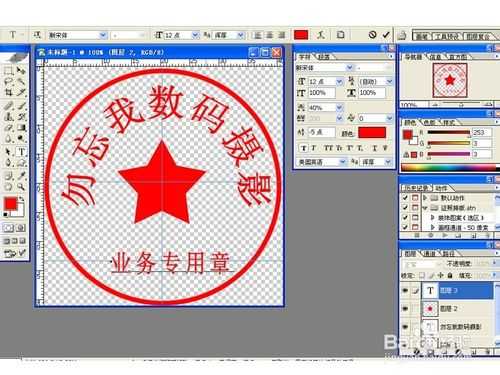
Task: Click baseline shift field in Character panel
Action: pos(321,132)
